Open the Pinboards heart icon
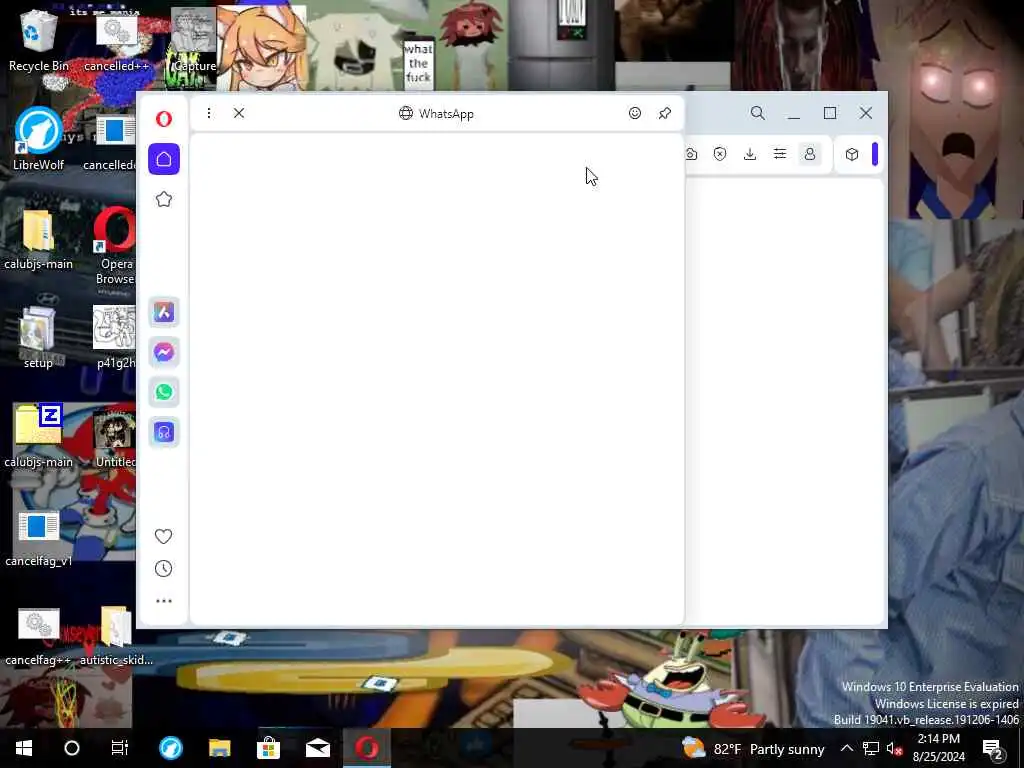1024x768 pixels. pos(163,536)
